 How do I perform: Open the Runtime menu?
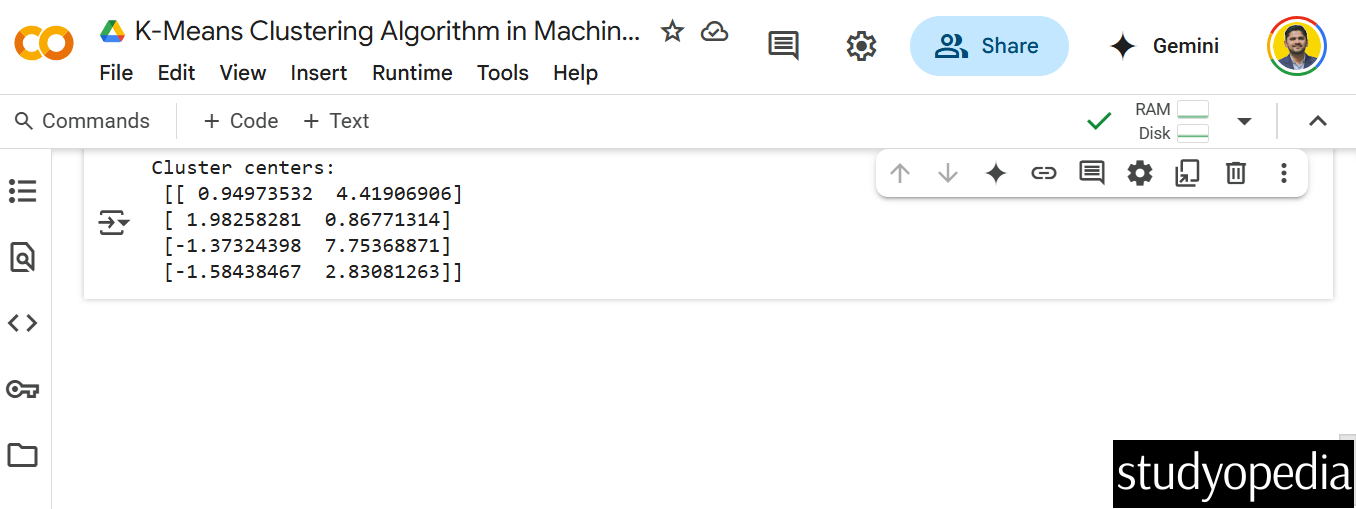412,73
